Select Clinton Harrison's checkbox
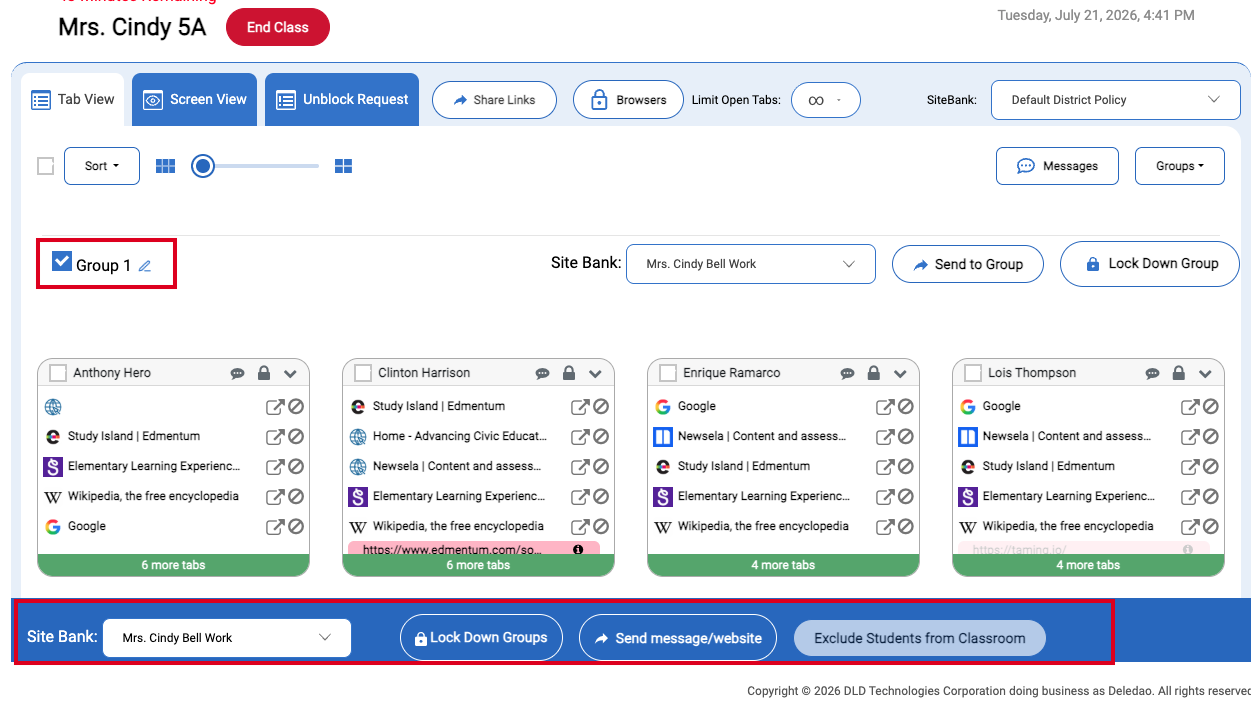The width and height of the screenshot is (1251, 708). (363, 373)
